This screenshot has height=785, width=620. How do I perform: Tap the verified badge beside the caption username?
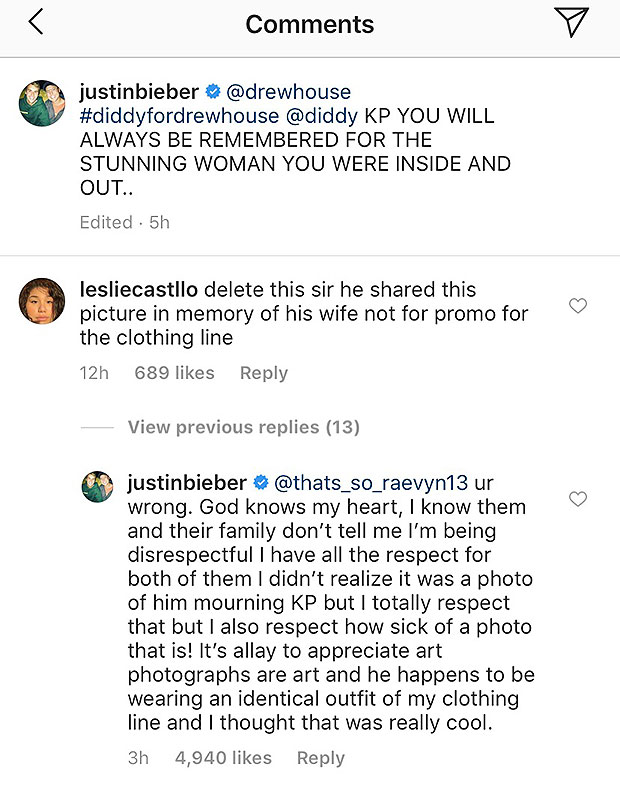(x=213, y=92)
